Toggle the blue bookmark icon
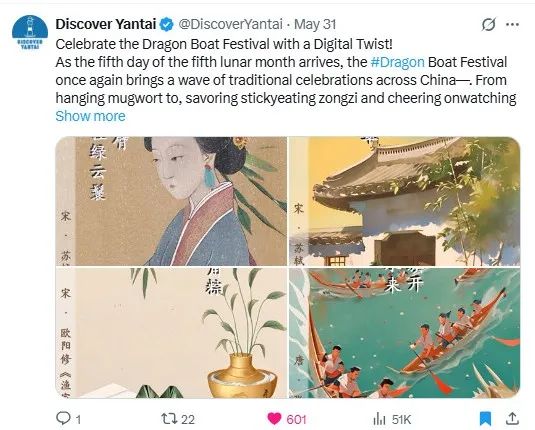The height and width of the screenshot is (430, 535). (x=485, y=418)
